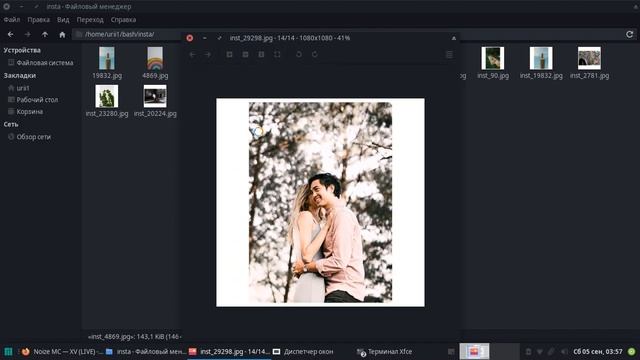Select the inst_2781.jpg thumbnail
Viewport: 640px width, 360px height.
589,58
